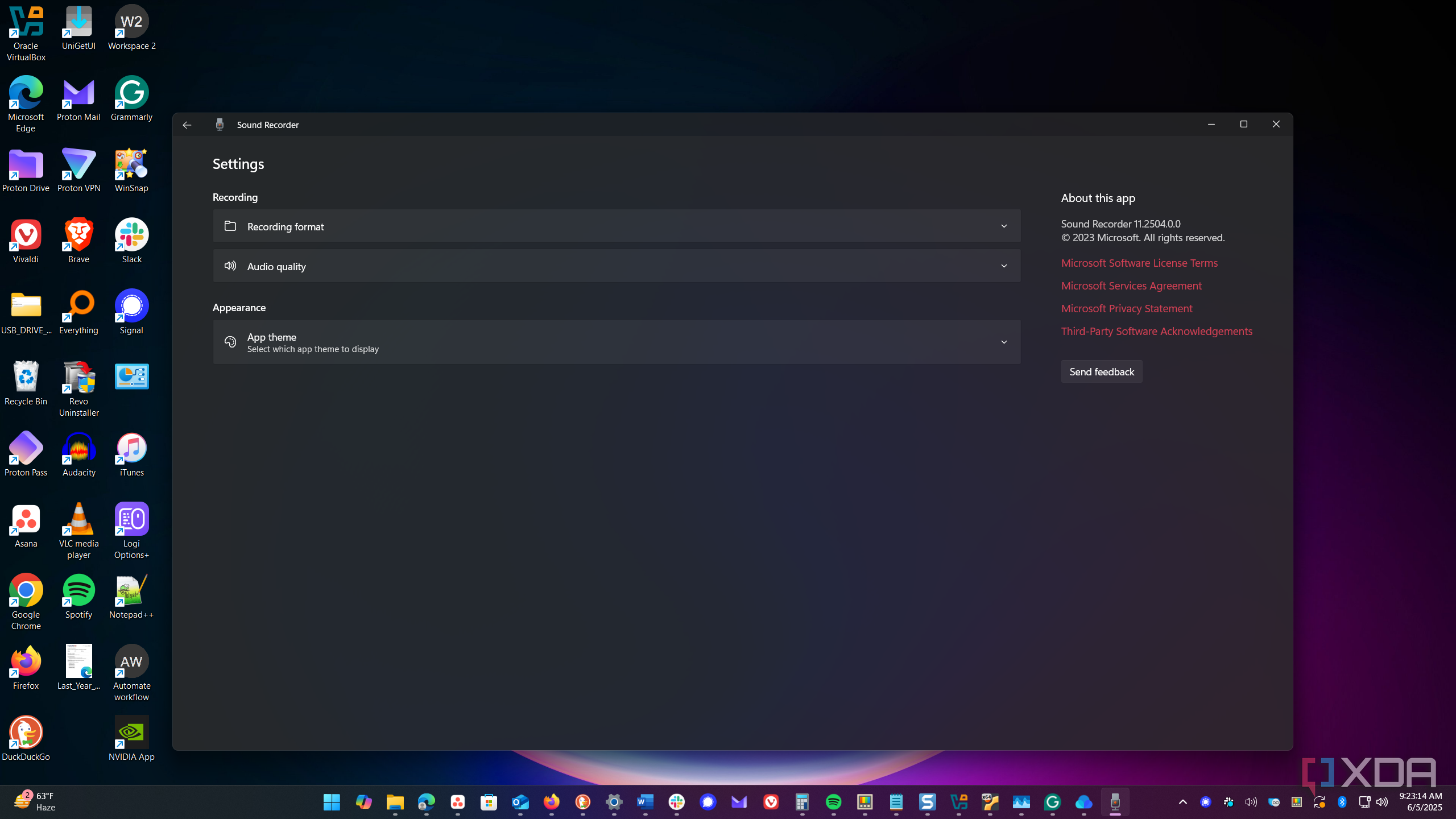Select the Proton Pass desktop icon
The height and width of the screenshot is (819, 1456).
click(x=26, y=454)
